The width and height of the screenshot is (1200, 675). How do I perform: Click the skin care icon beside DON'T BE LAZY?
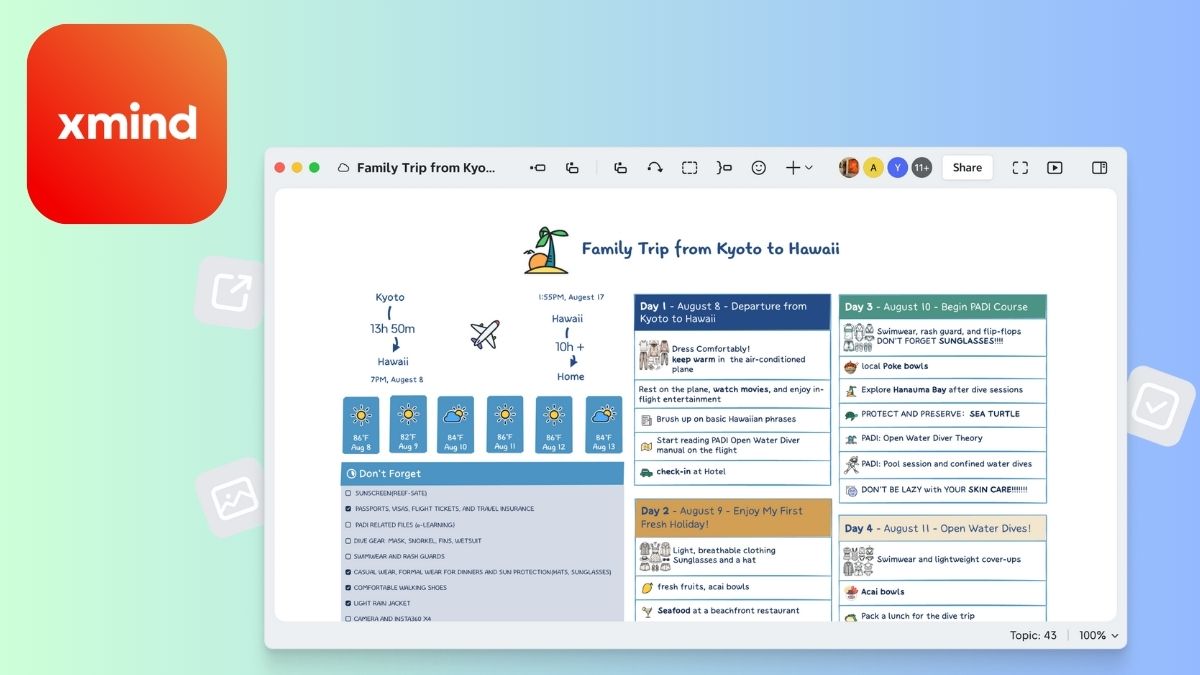point(851,490)
